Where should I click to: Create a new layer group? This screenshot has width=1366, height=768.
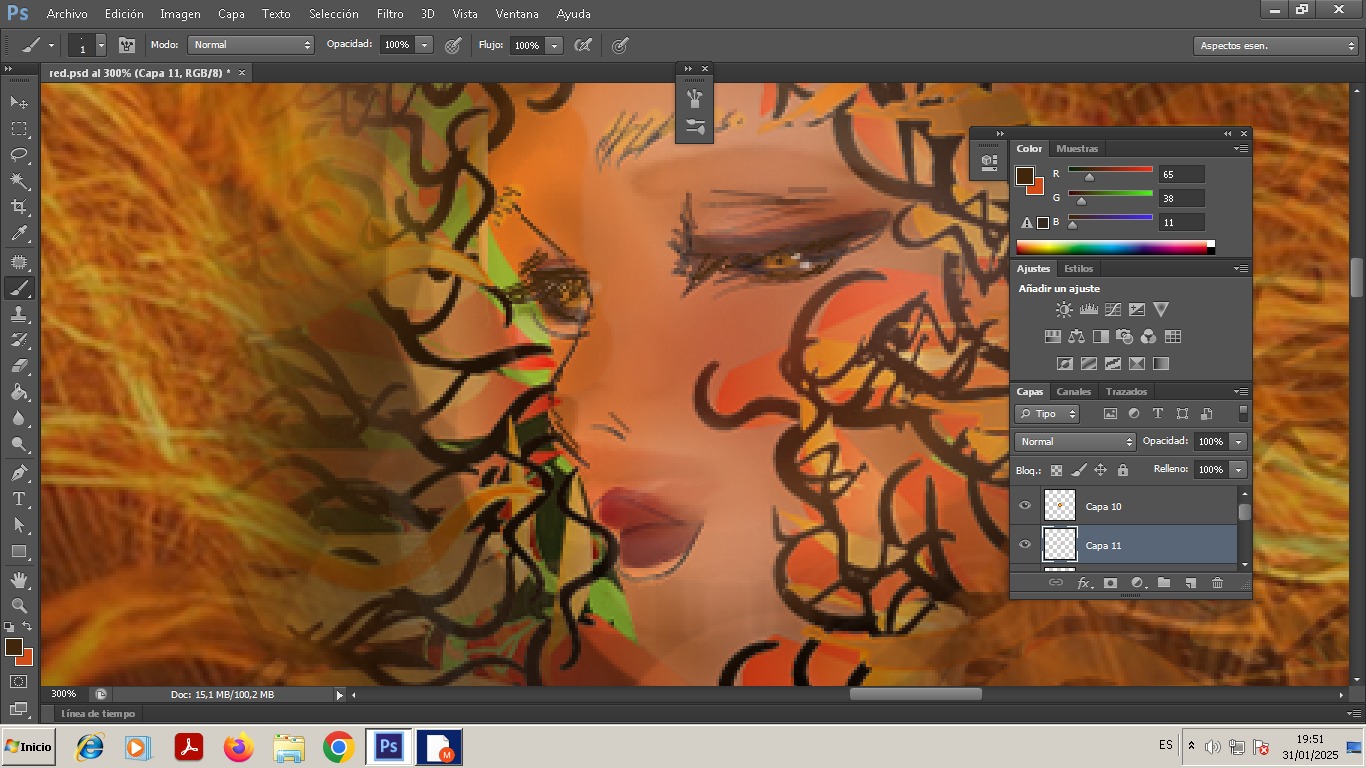pyautogui.click(x=1164, y=583)
